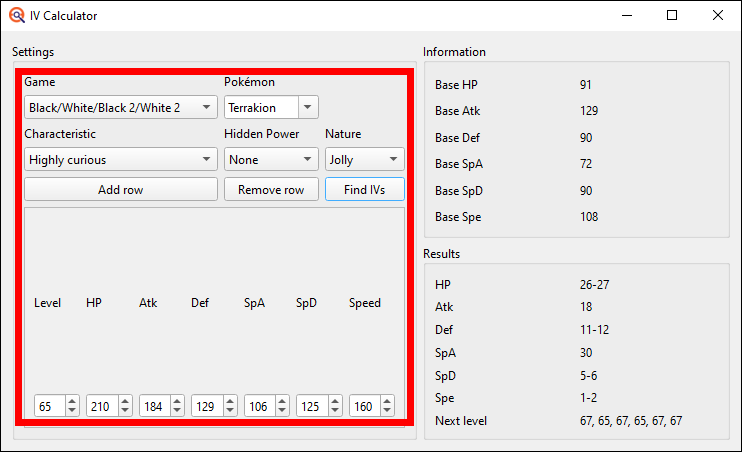
Task: Increase the Level value with up arrow
Action: (72, 402)
